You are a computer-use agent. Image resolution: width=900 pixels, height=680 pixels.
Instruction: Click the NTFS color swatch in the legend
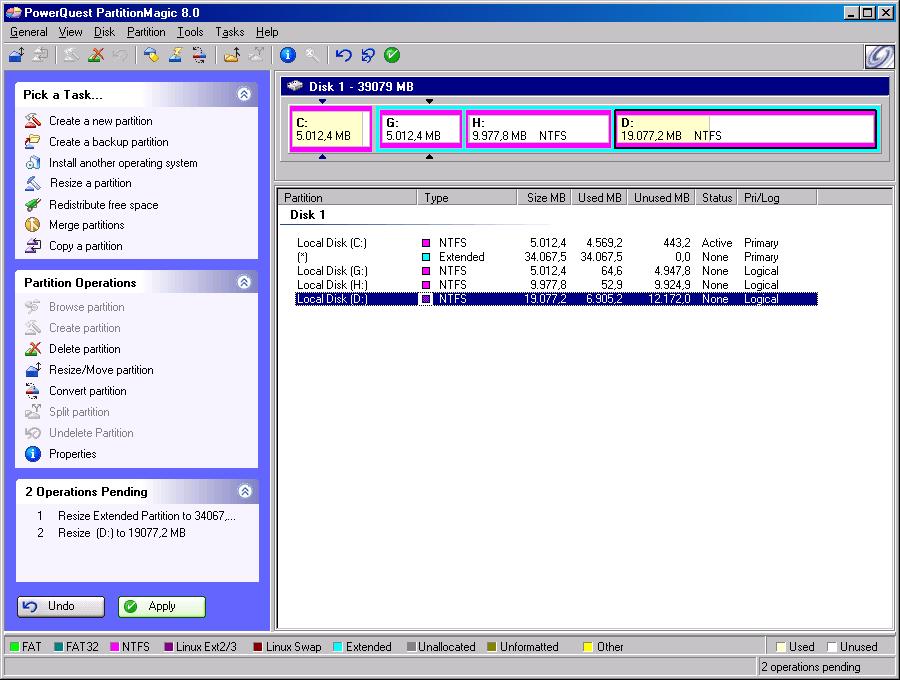coord(115,647)
